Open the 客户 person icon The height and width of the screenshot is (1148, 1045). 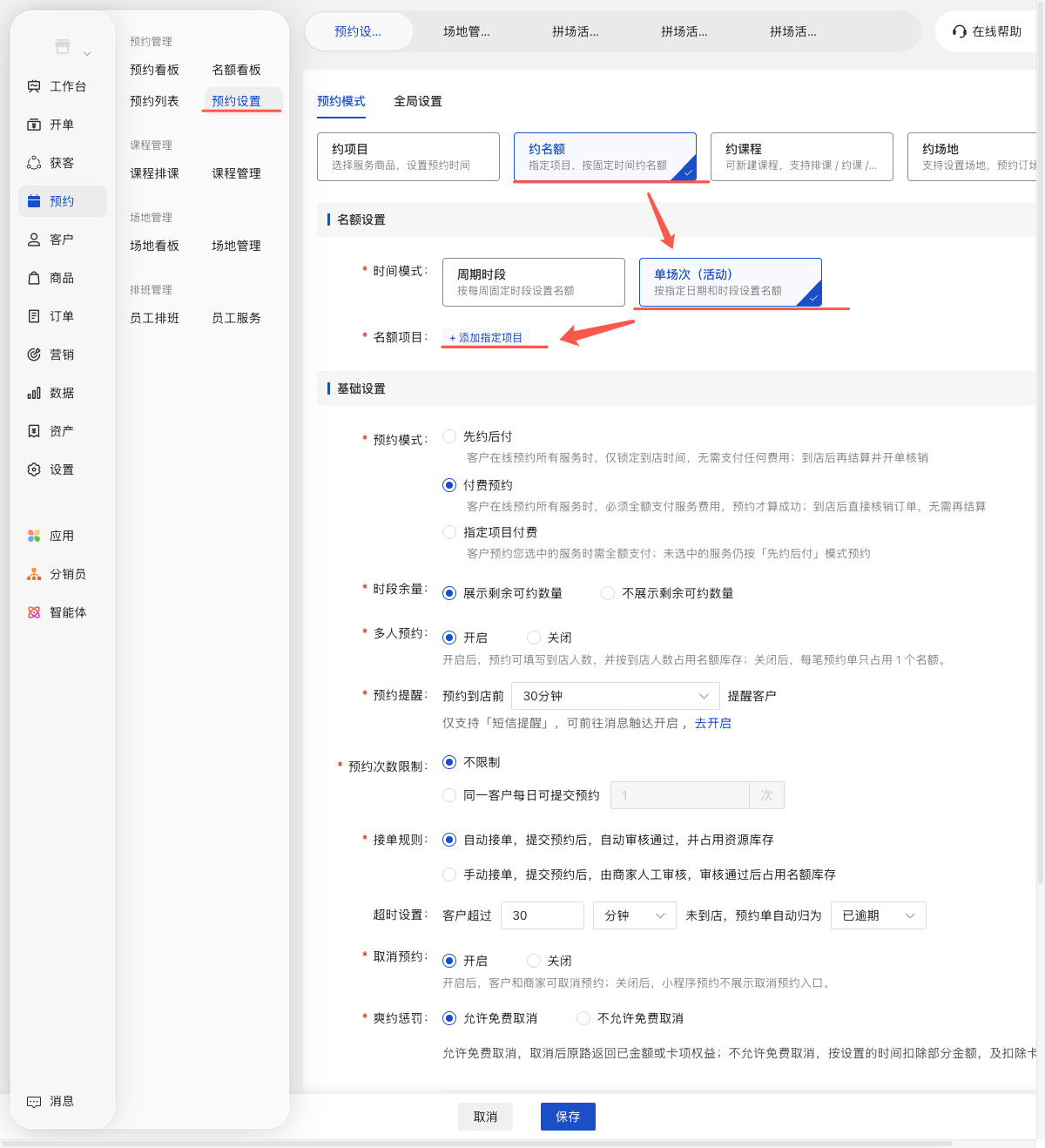[x=34, y=240]
